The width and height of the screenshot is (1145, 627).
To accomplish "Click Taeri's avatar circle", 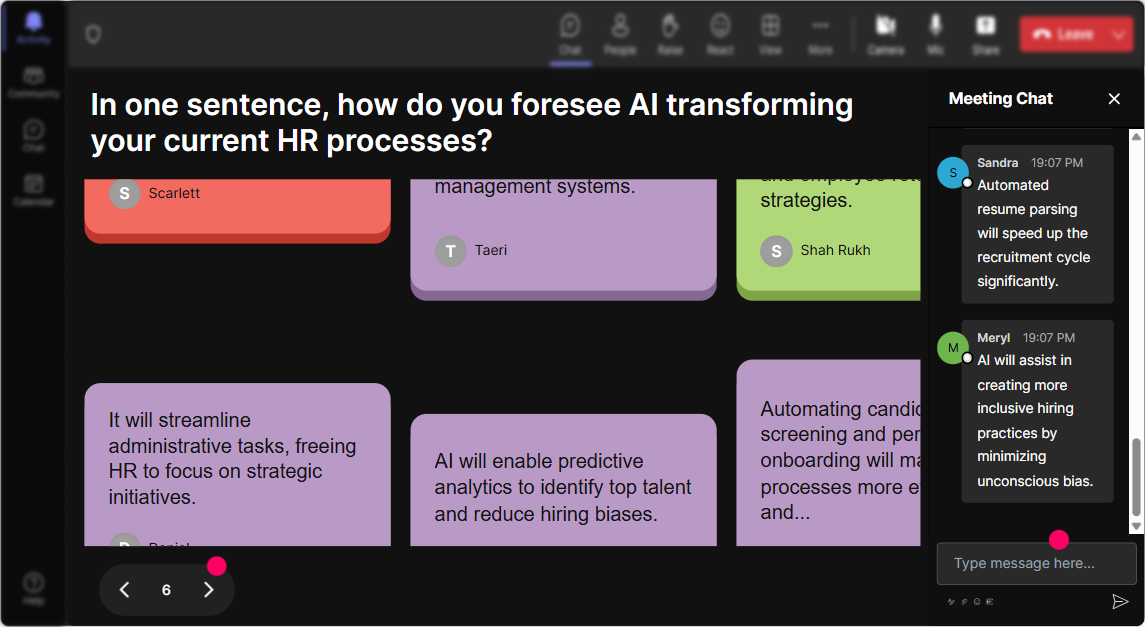I will 451,251.
